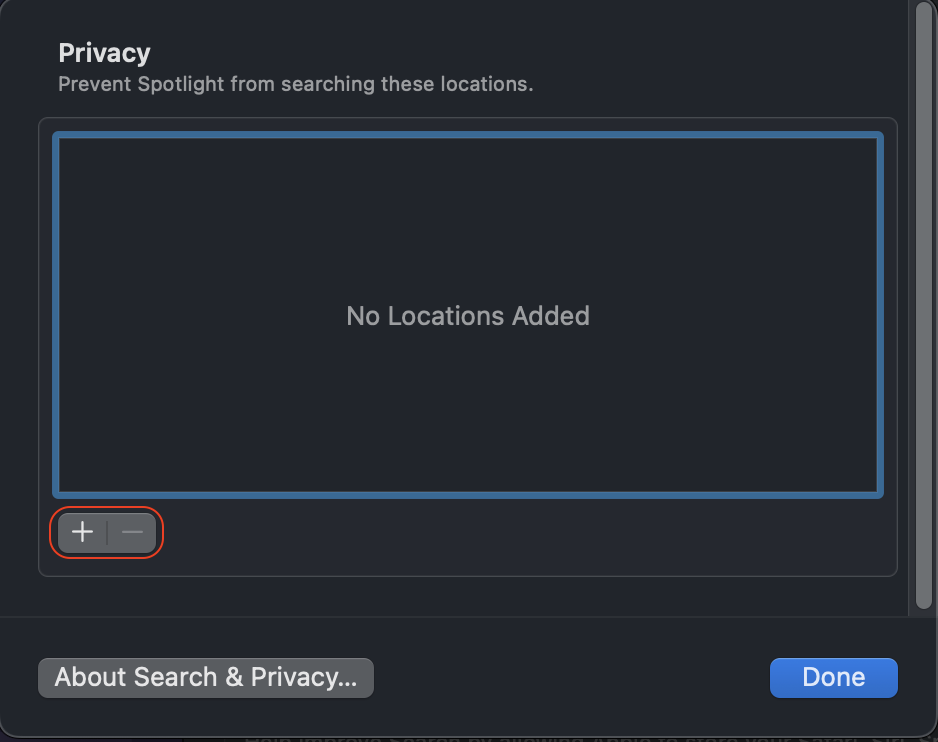Open About Search & Privacy information
938x742 pixels.
(205, 677)
